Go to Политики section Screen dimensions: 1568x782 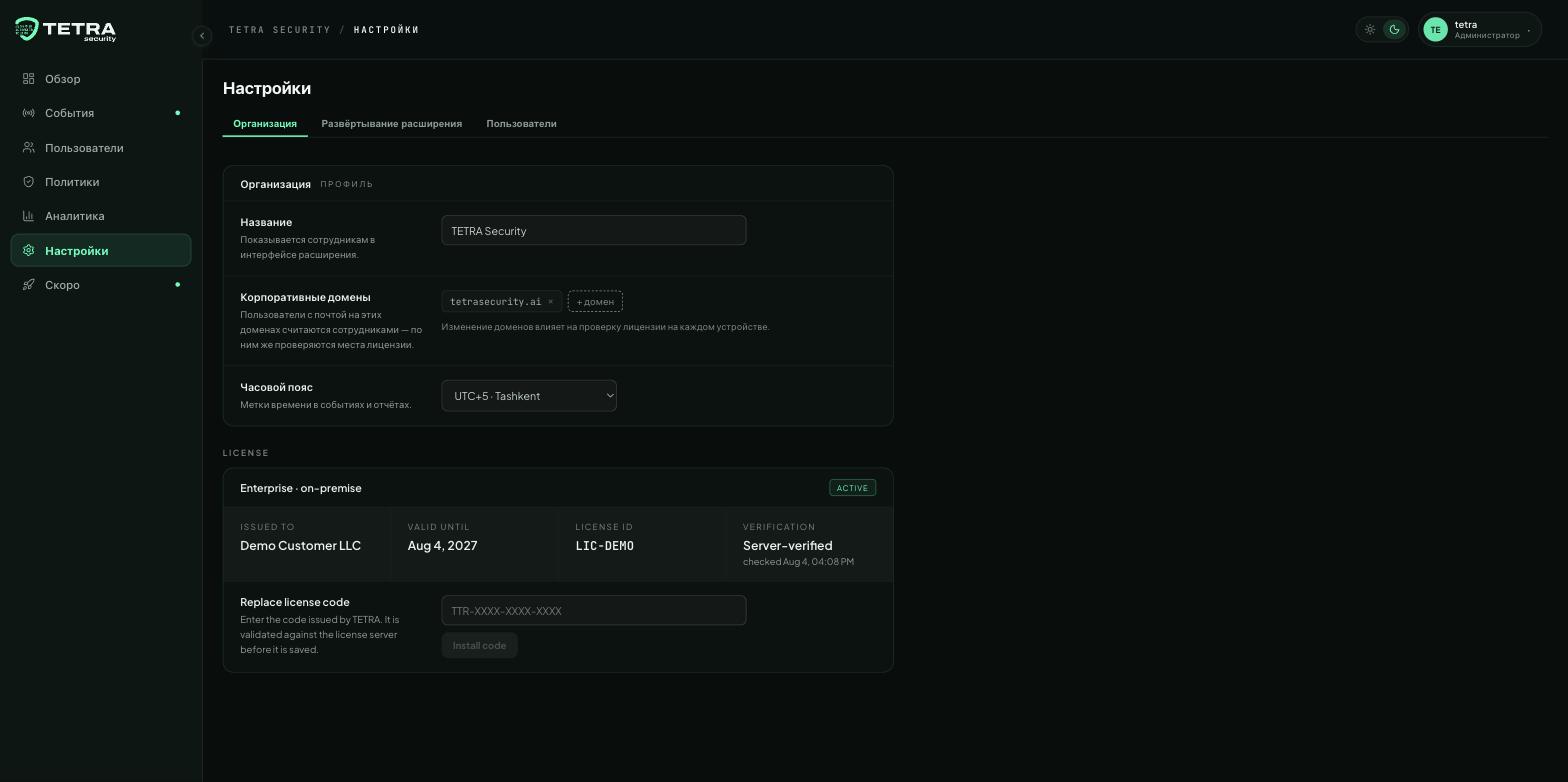101,182
